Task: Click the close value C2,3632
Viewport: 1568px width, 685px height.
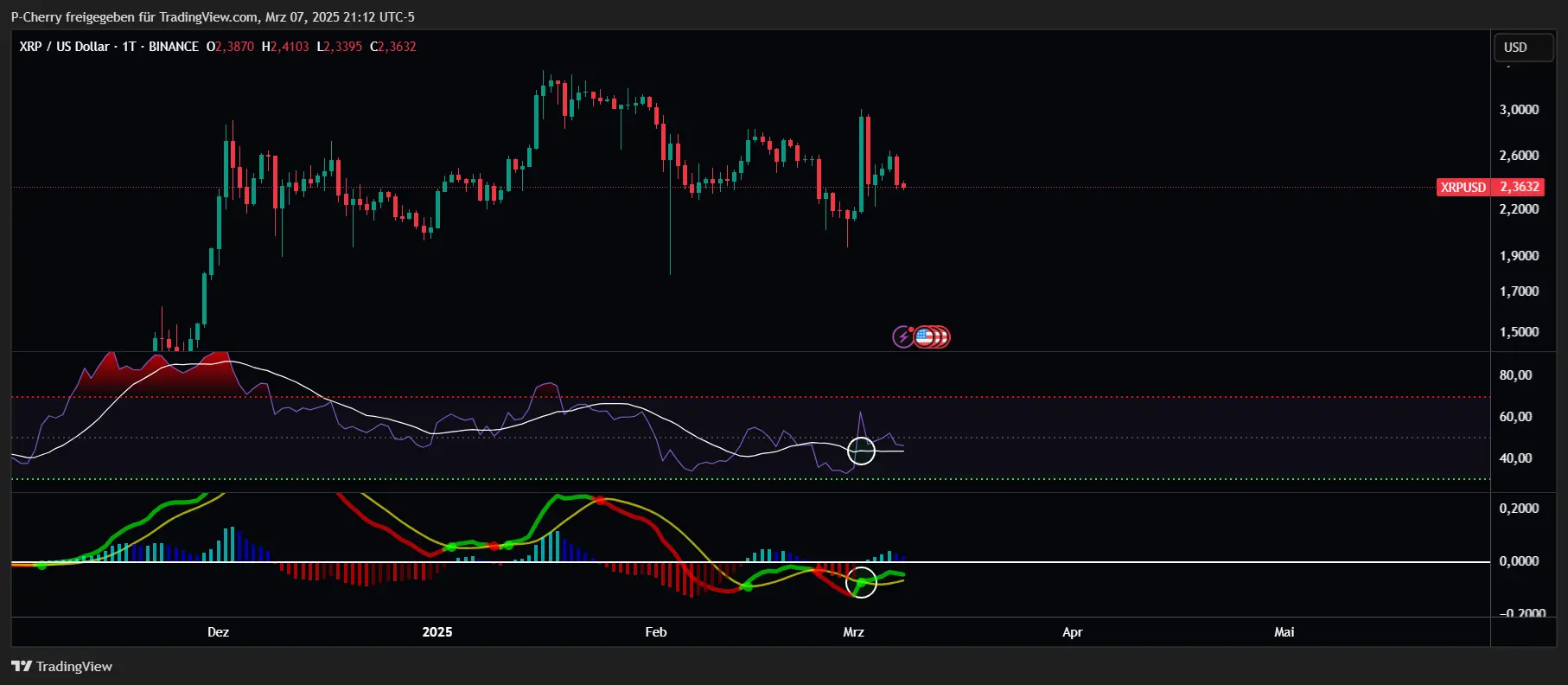Action: [393, 47]
